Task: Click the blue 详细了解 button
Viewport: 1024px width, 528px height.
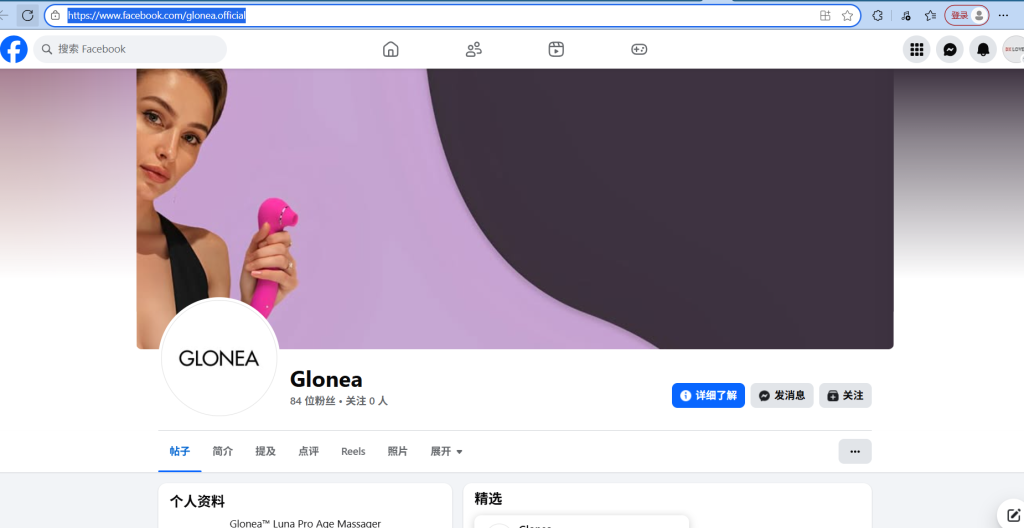Action: [x=709, y=395]
